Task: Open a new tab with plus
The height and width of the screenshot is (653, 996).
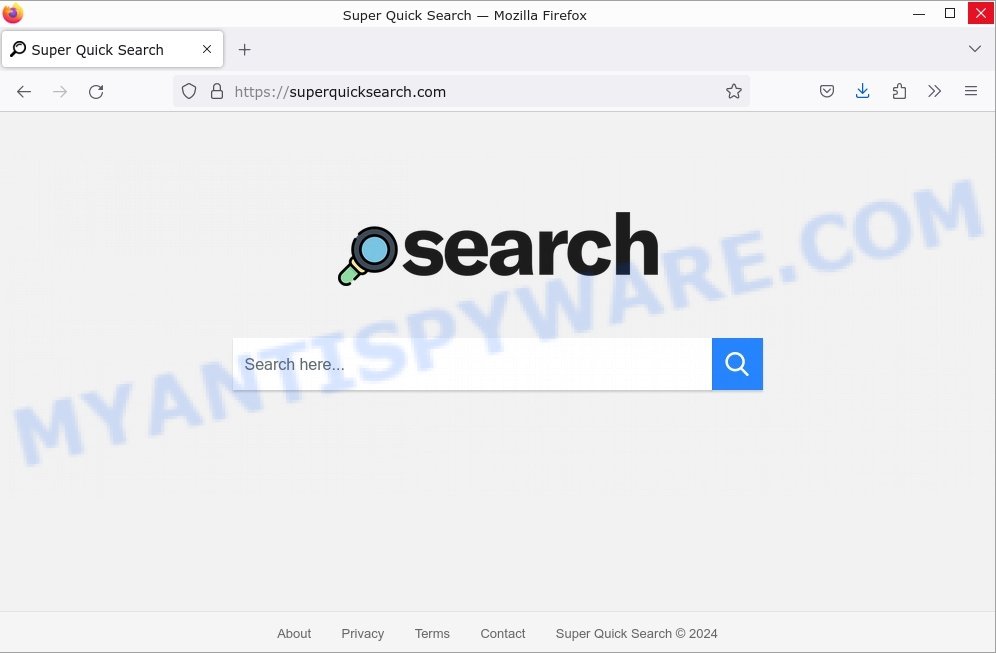Action: pos(245,50)
